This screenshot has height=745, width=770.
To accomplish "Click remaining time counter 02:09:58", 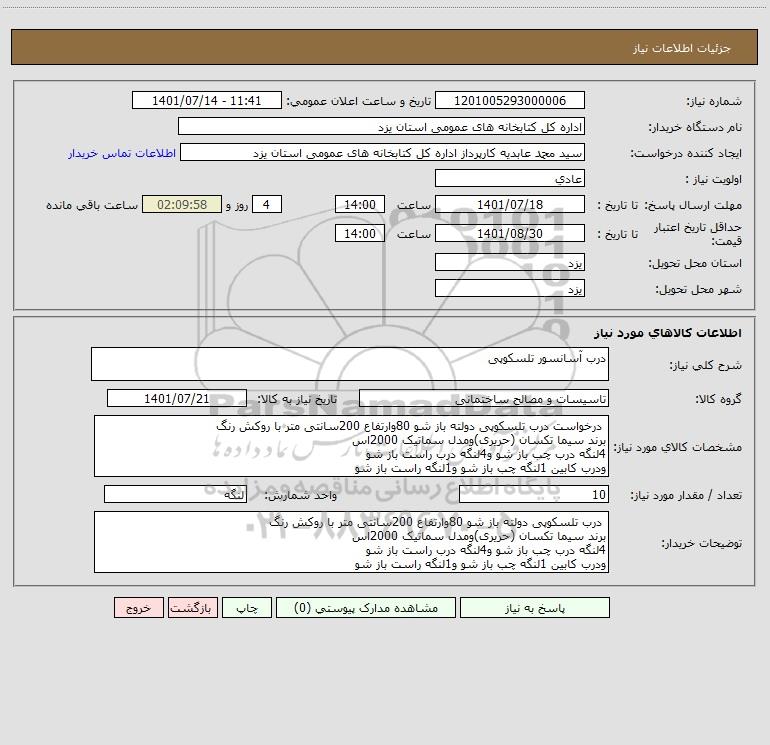I will 182,204.
